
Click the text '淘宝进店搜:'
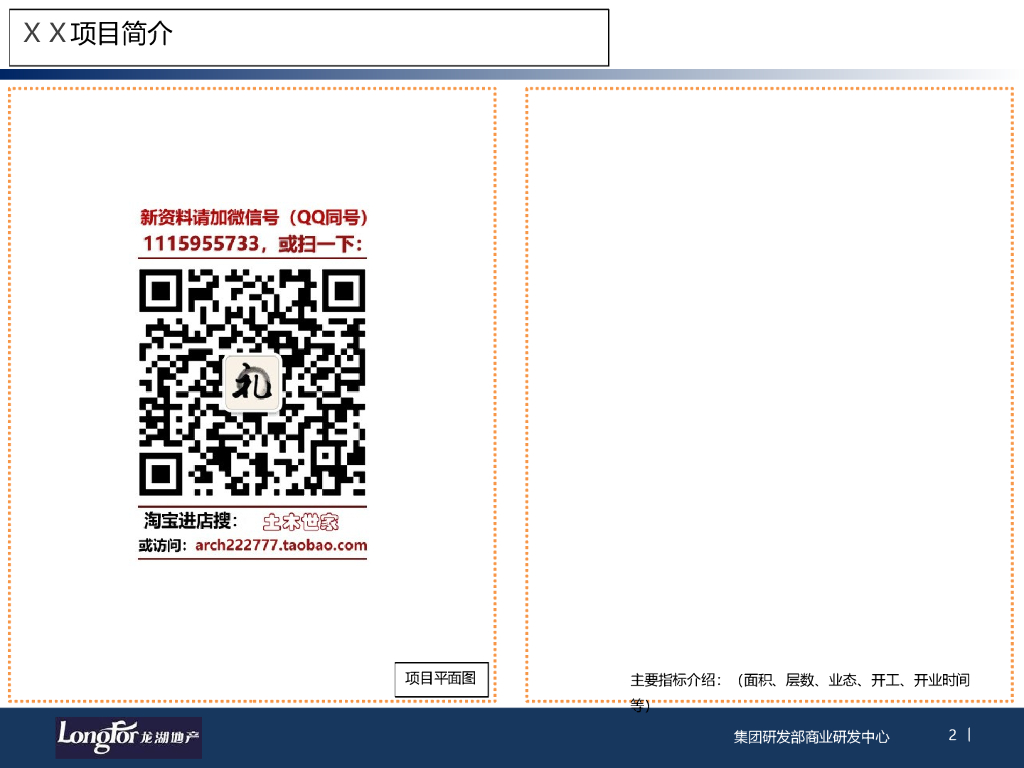[191, 520]
